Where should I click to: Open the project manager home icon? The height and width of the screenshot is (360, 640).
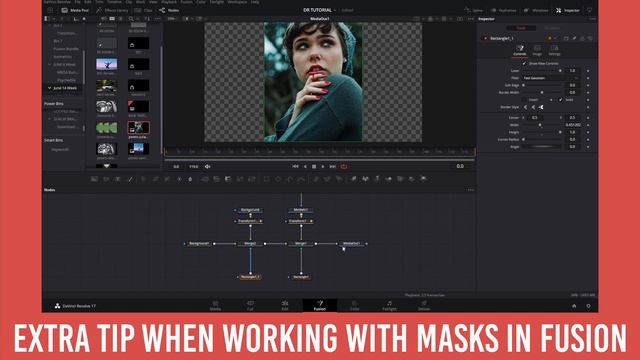click(x=574, y=306)
